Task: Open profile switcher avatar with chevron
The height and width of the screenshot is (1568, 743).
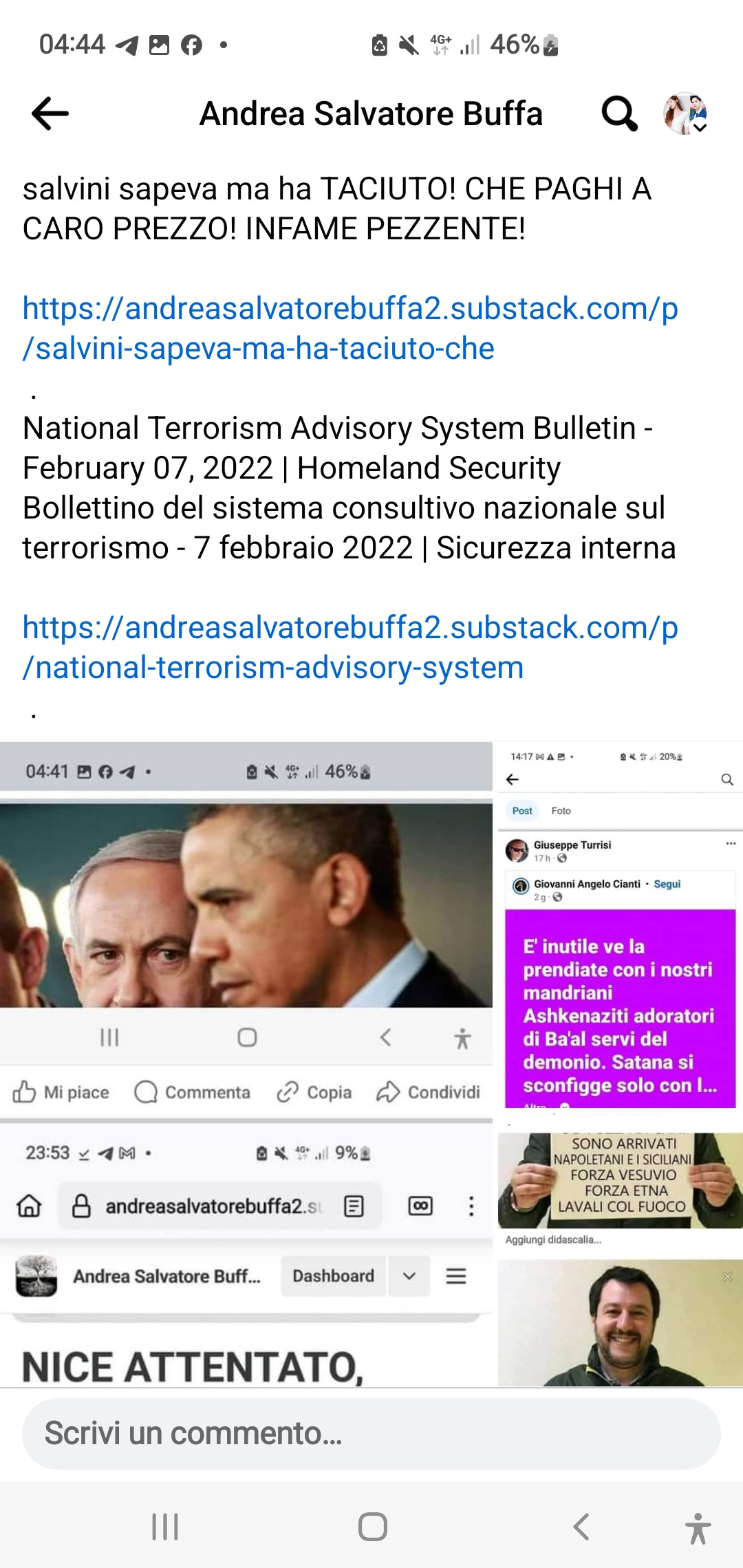Action: [x=686, y=113]
